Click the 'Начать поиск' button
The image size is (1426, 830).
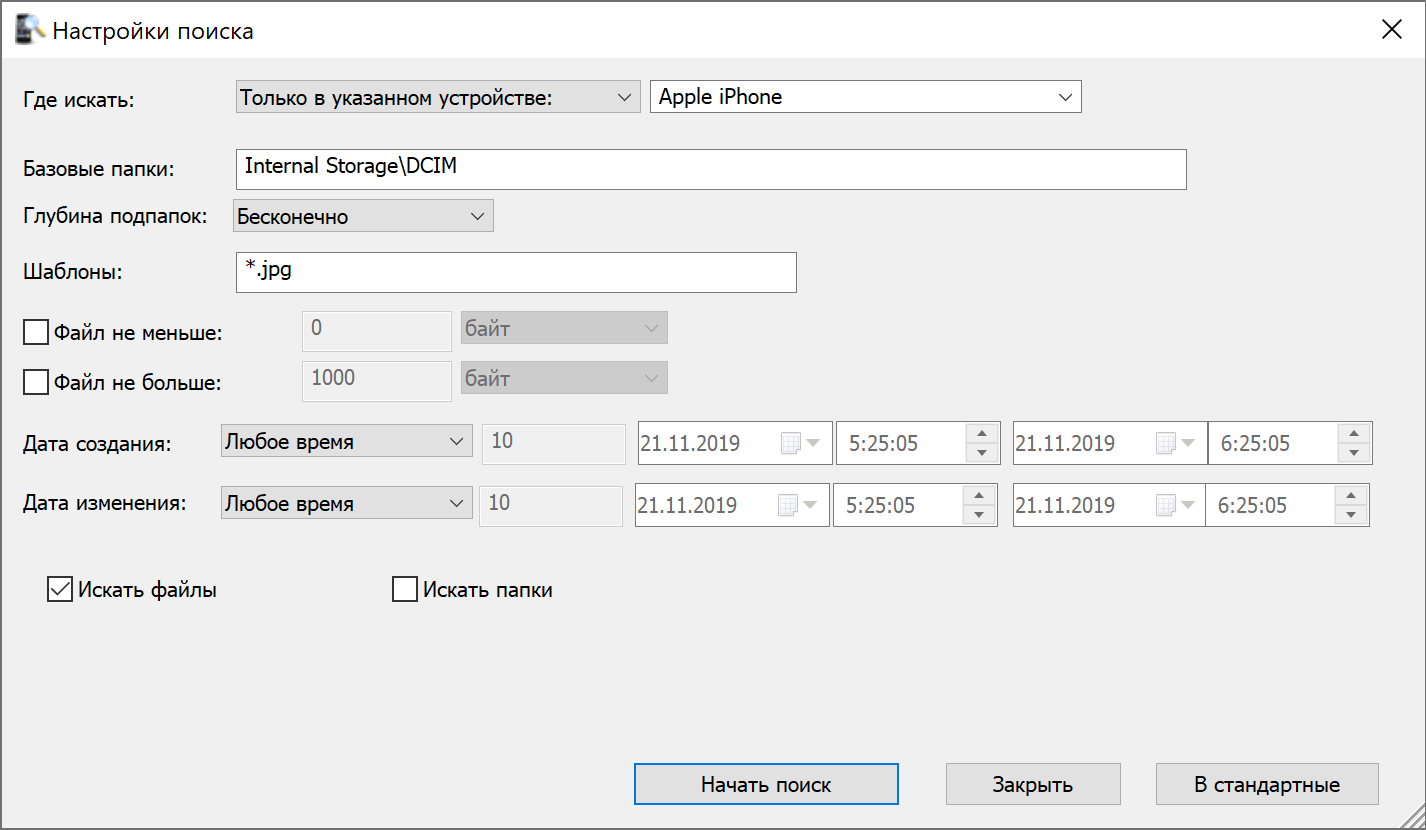point(765,784)
